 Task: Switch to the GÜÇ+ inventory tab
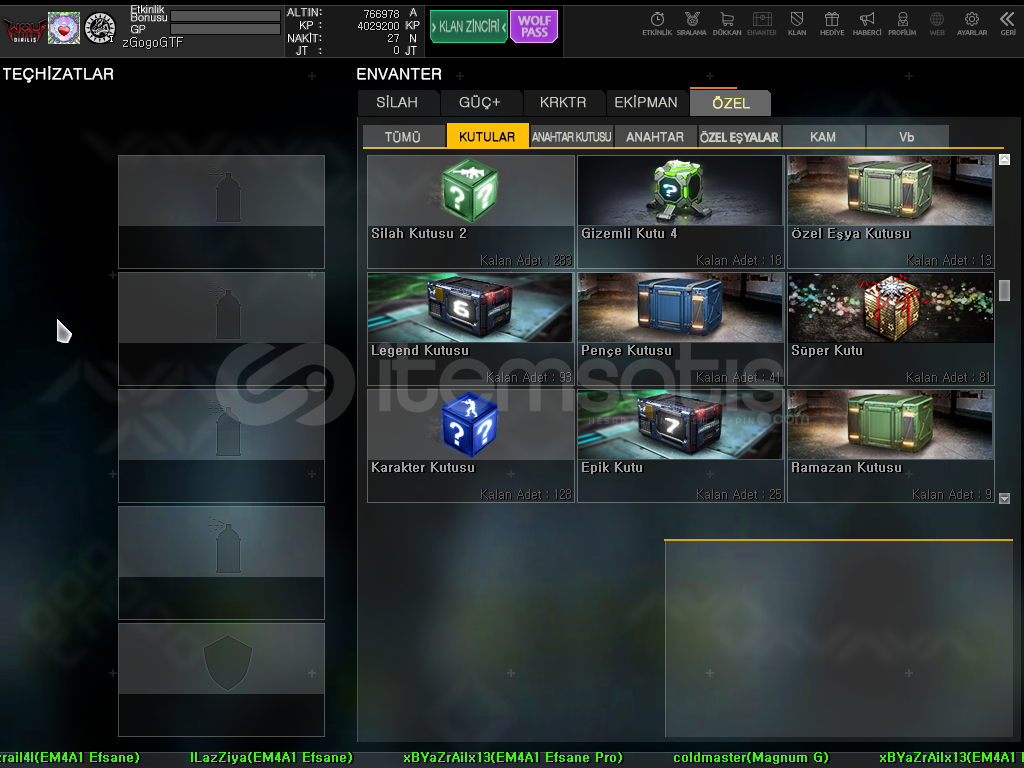(x=480, y=103)
